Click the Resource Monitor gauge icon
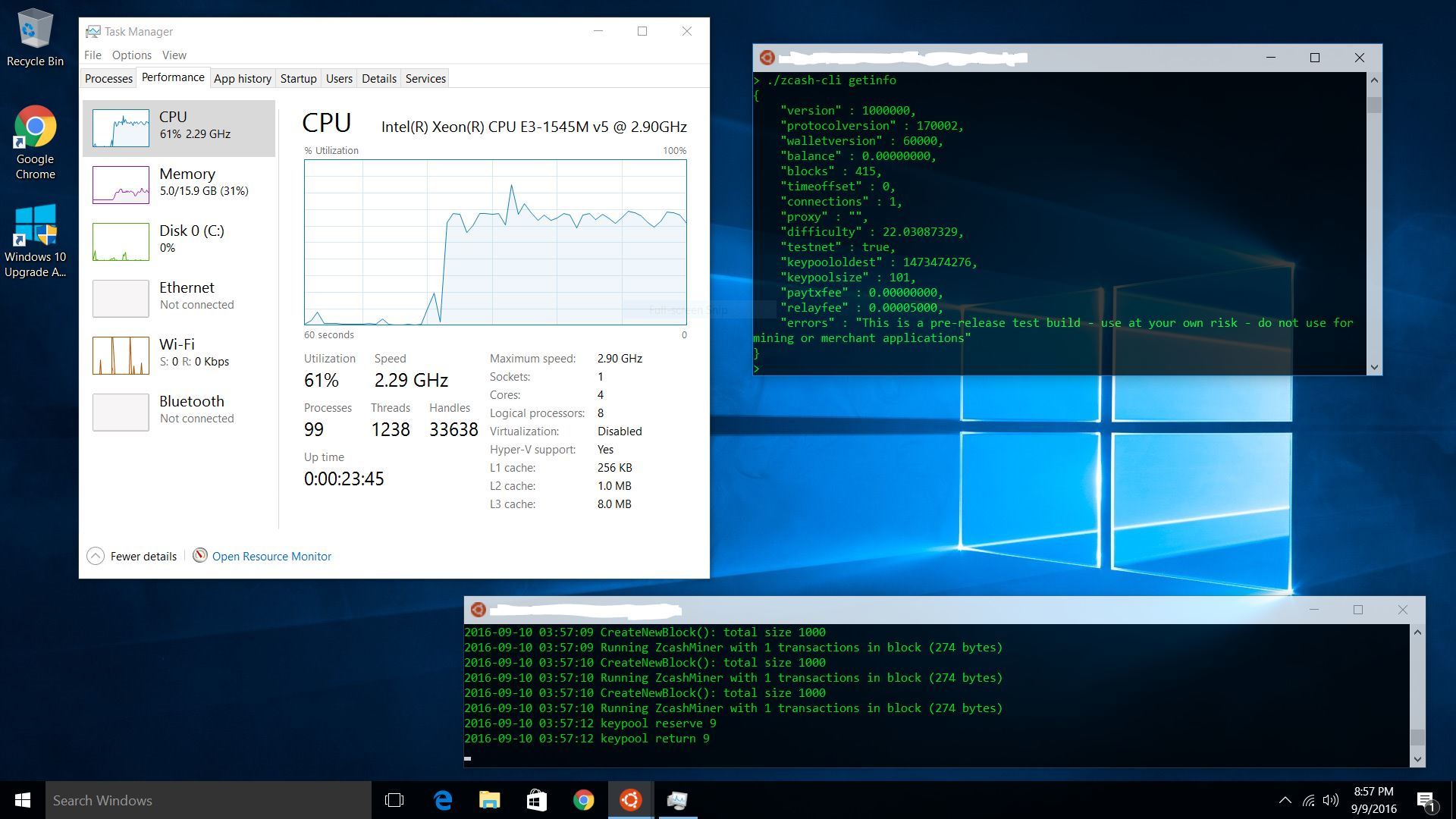The image size is (1456, 819). 199,556
